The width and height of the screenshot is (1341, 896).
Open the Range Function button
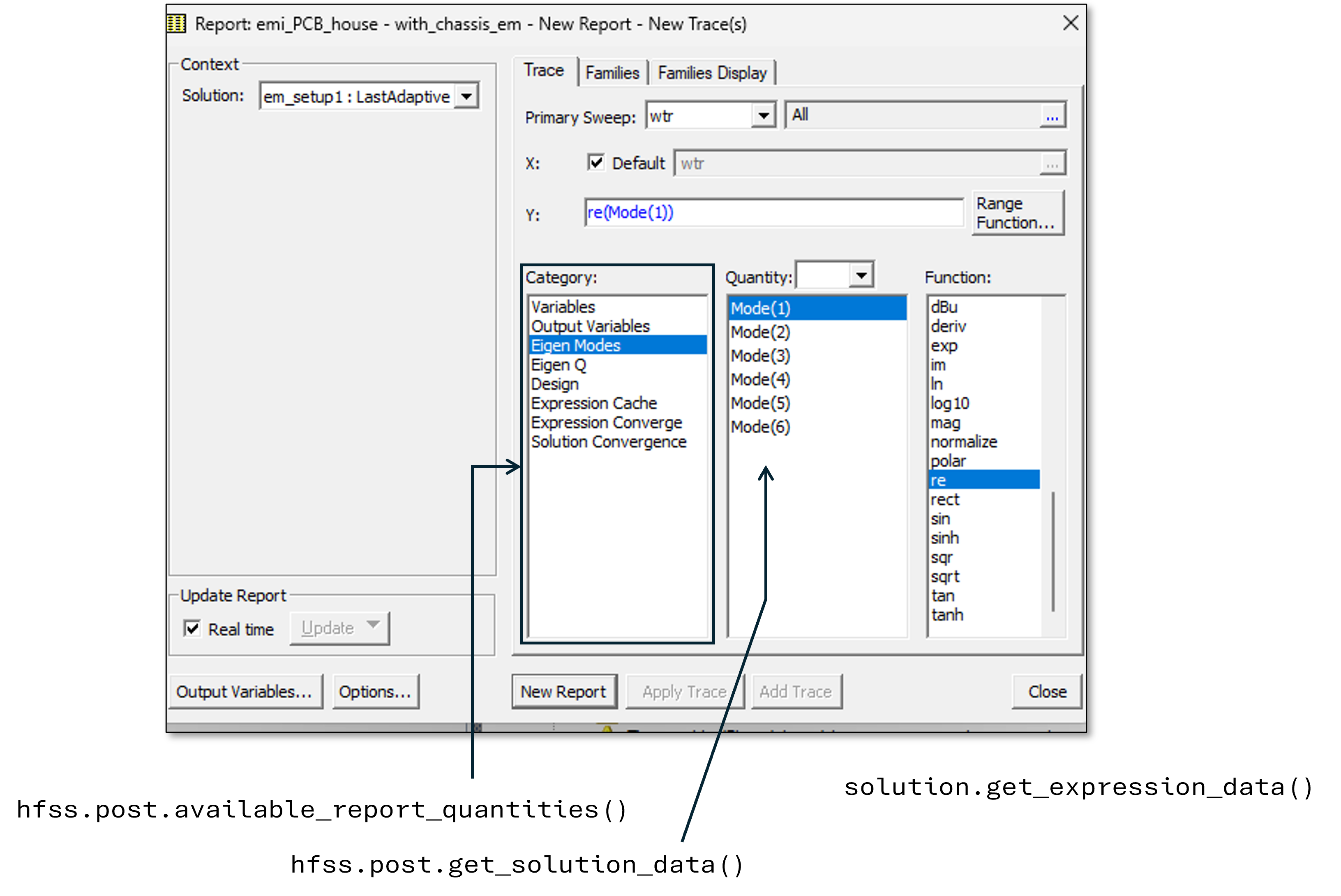[x=1017, y=213]
